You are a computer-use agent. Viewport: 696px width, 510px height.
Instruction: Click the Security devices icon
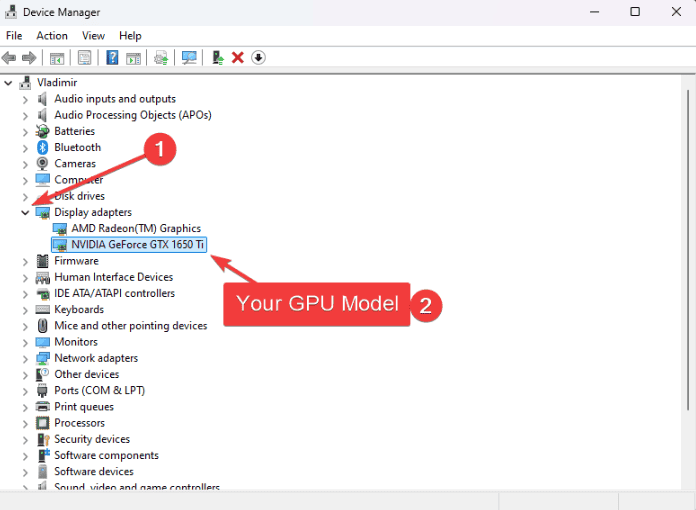click(x=43, y=439)
